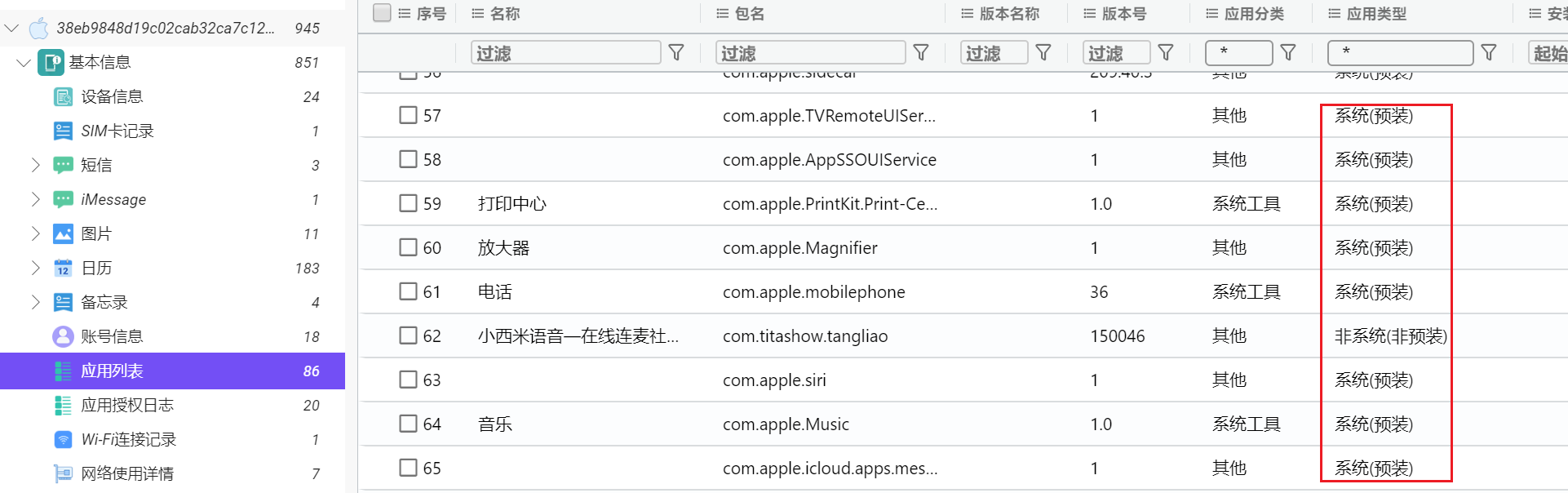The height and width of the screenshot is (493, 1568).
Task: Click the Apple device icon in tree
Action: (x=38, y=29)
